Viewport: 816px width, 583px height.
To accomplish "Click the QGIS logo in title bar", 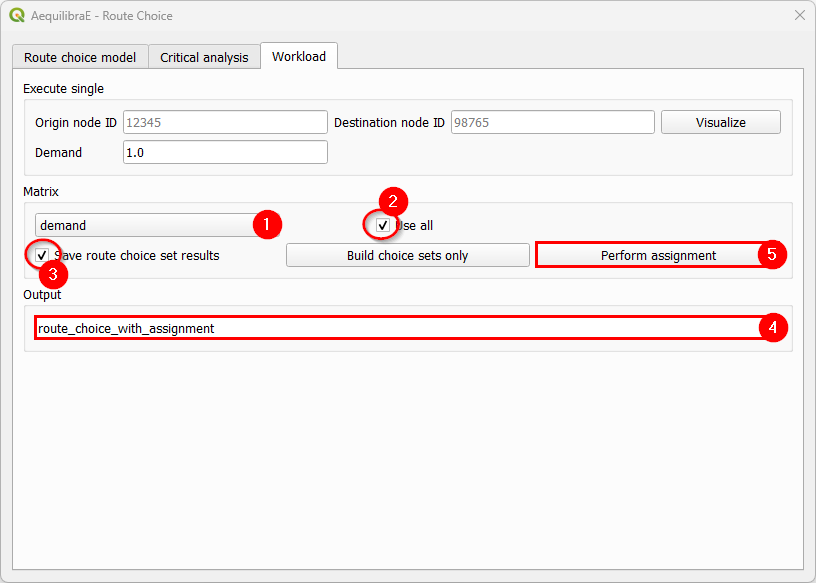I will click(16, 16).
